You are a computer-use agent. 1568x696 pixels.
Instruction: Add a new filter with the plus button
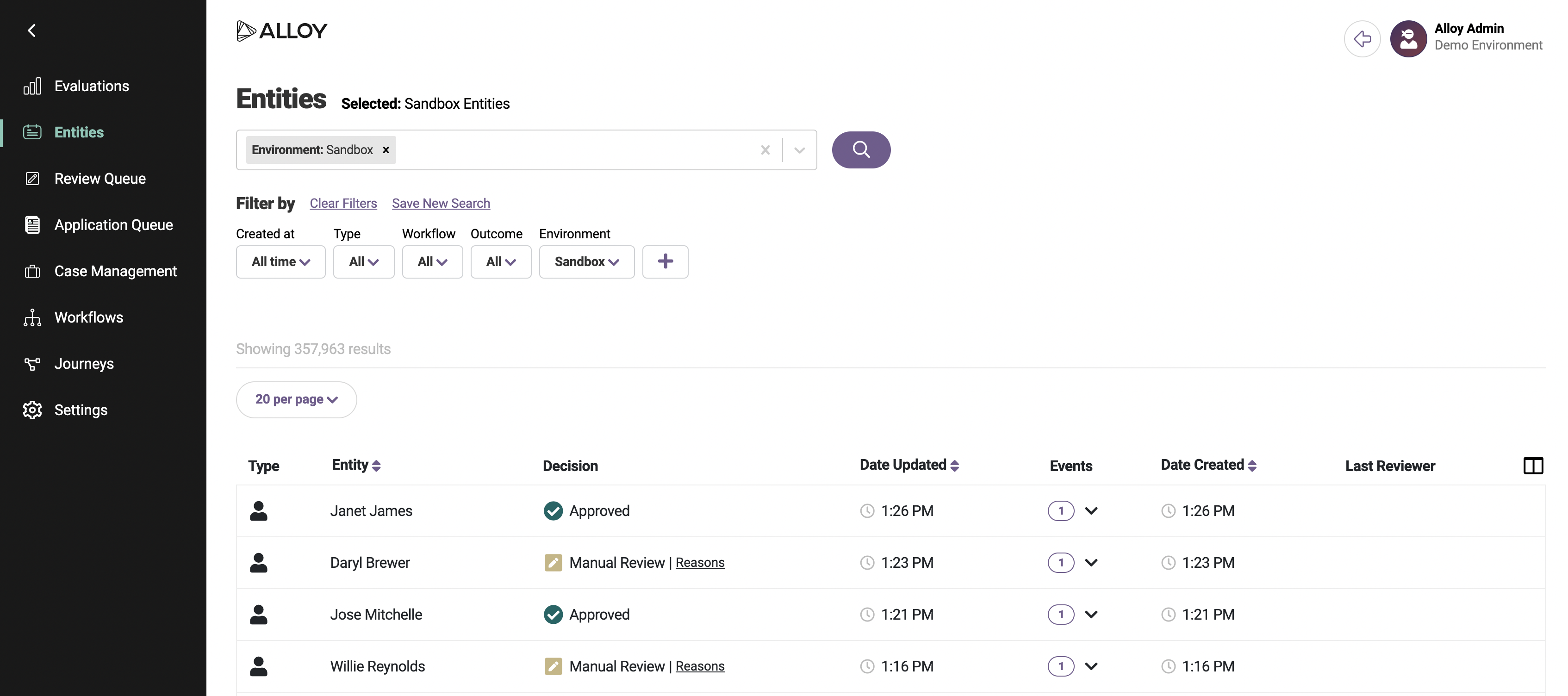666,261
